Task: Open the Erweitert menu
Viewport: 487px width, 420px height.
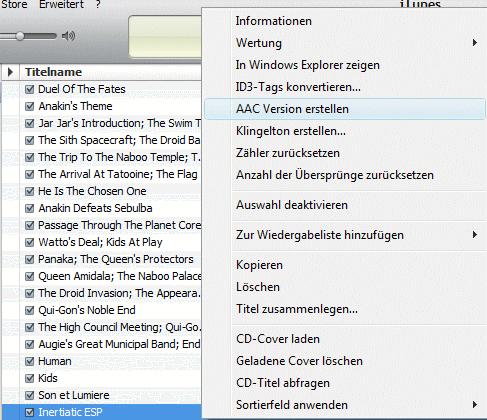Action: (x=61, y=5)
